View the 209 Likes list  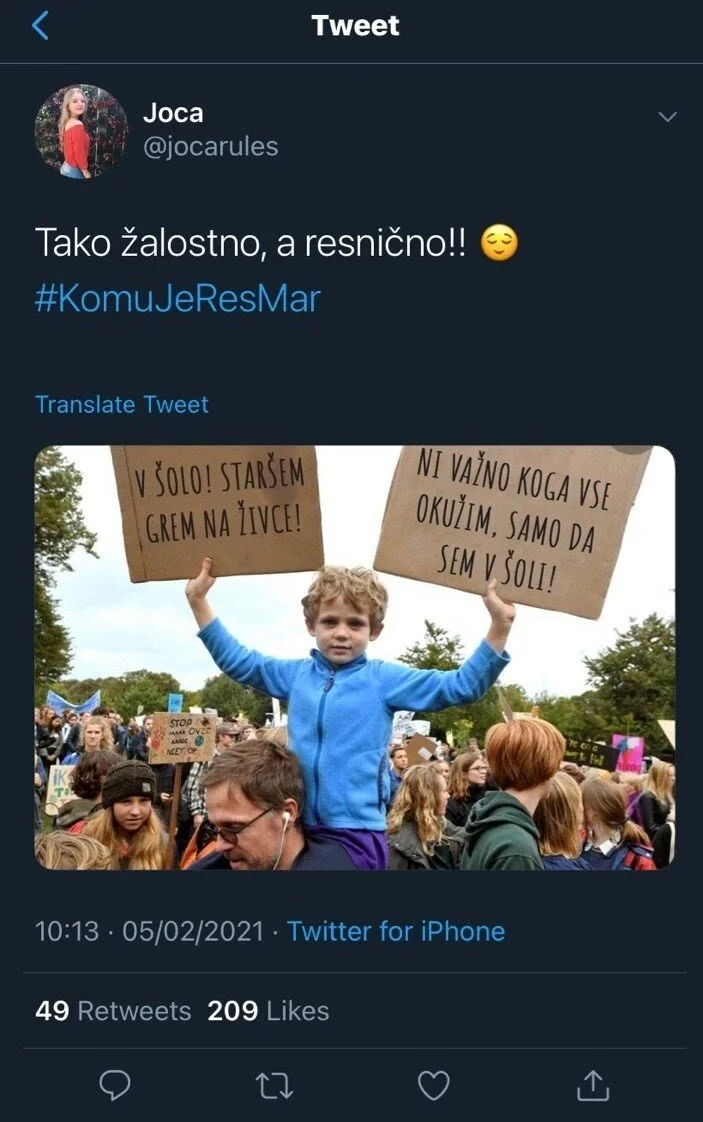(x=268, y=1010)
